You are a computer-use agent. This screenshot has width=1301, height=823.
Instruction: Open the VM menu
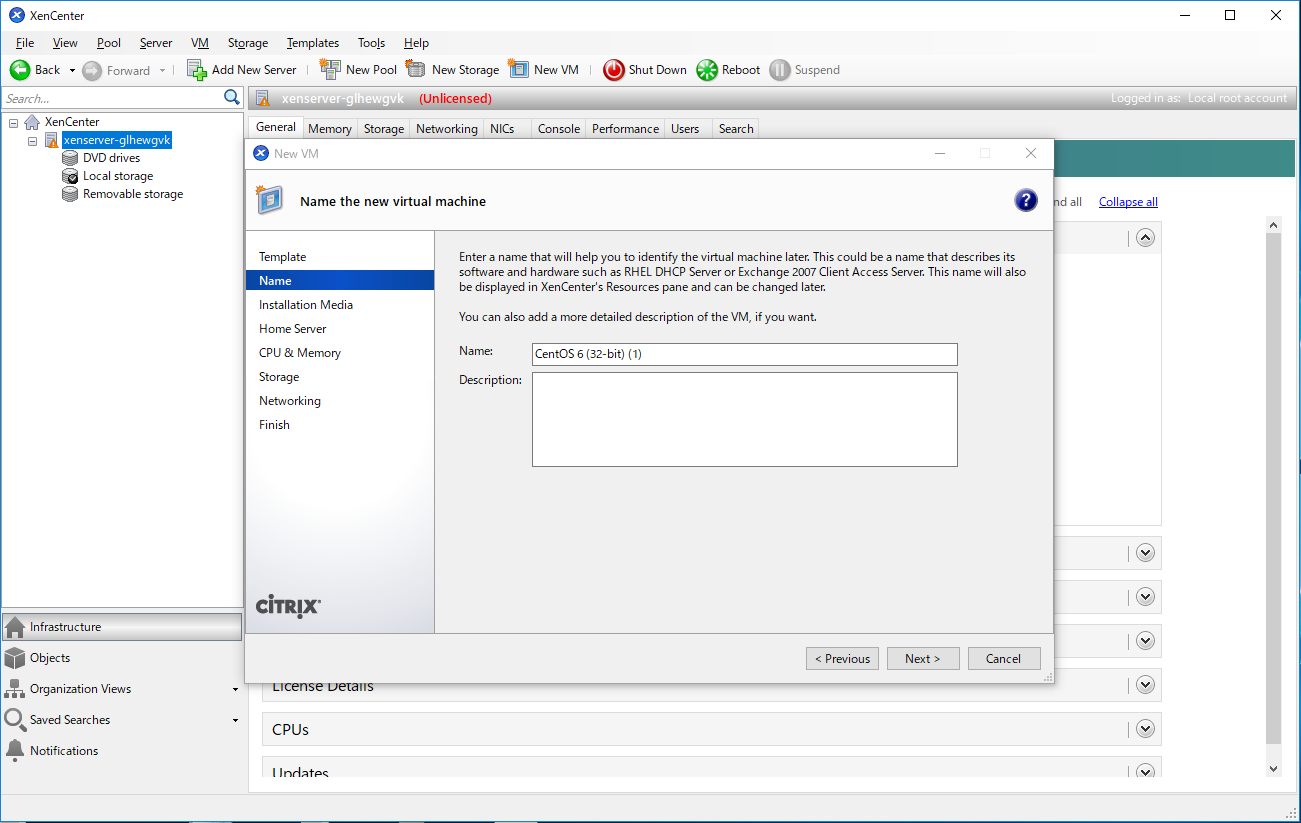click(200, 43)
